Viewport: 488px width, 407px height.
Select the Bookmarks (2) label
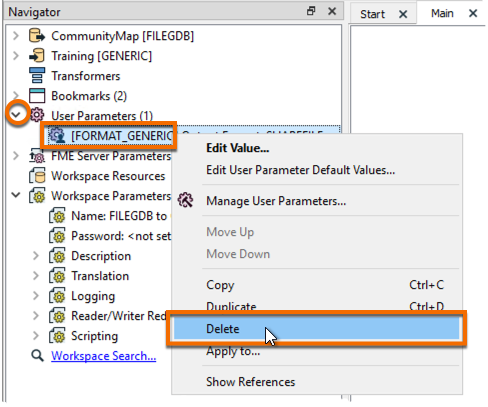click(89, 96)
